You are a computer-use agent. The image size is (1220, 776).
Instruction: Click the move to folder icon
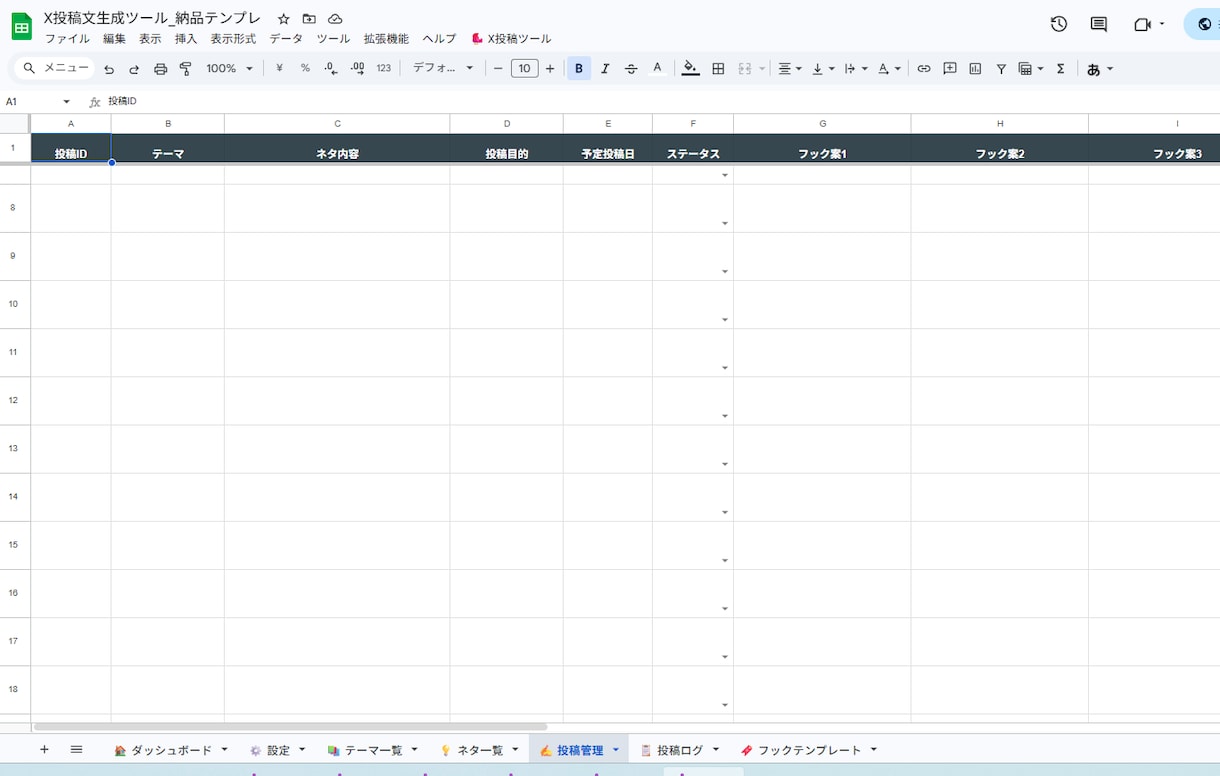coord(309,19)
